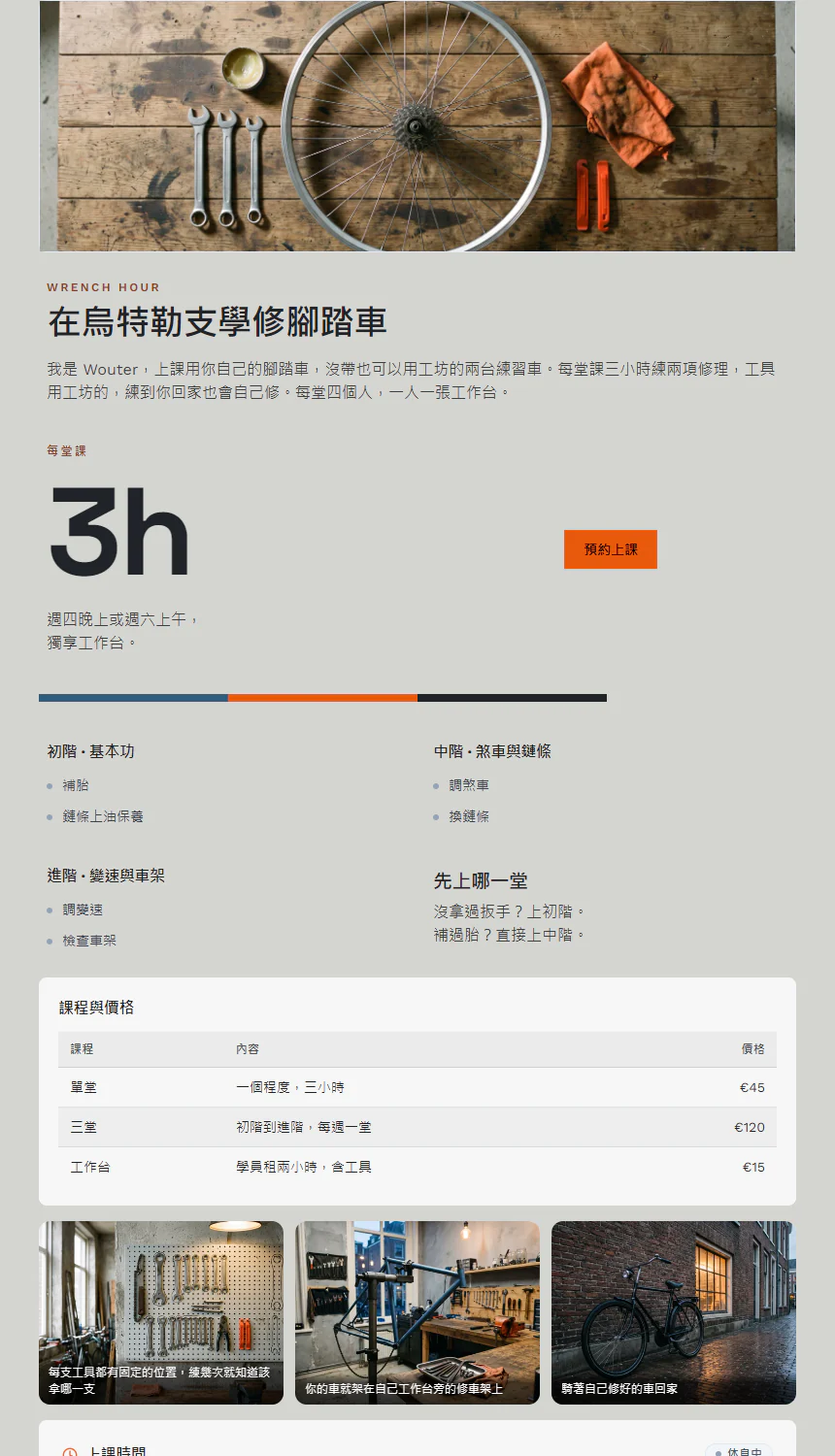Click the large 3h duration figure

(118, 533)
